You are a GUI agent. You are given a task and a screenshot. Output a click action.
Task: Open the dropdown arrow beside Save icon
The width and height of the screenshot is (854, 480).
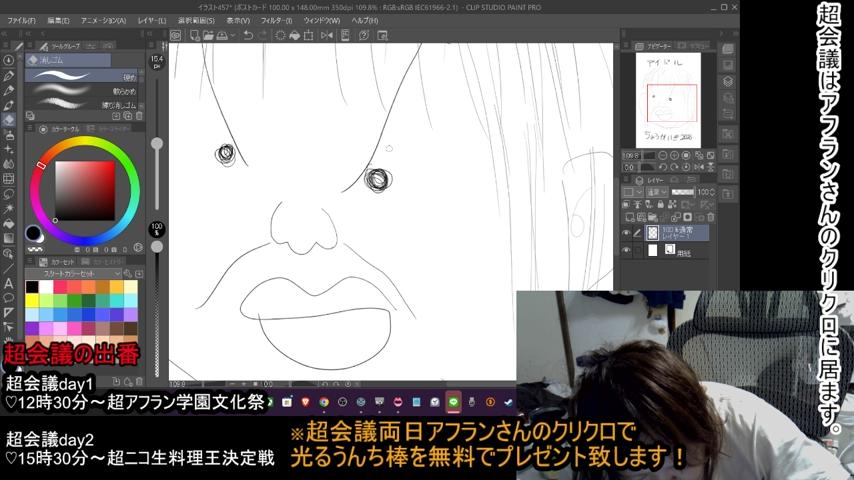point(233,35)
